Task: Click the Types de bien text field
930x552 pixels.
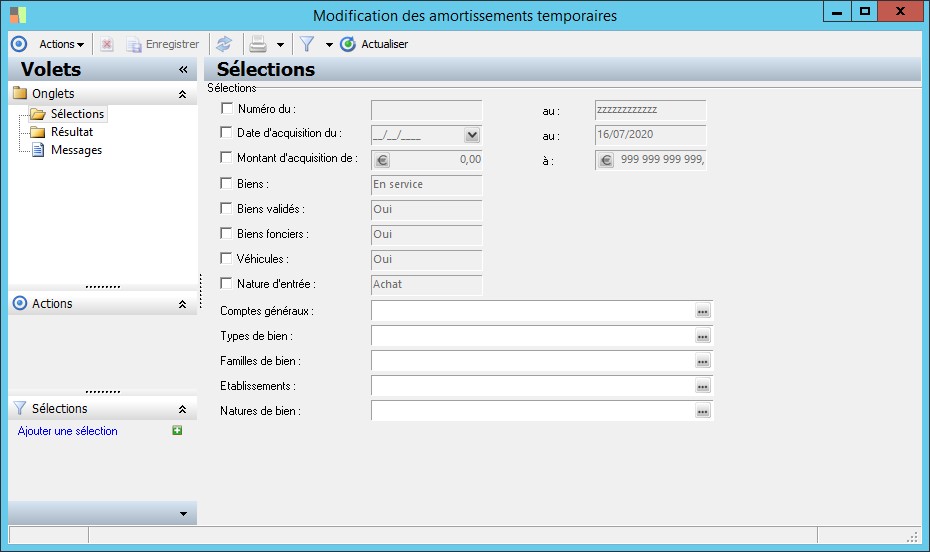Action: (x=533, y=336)
